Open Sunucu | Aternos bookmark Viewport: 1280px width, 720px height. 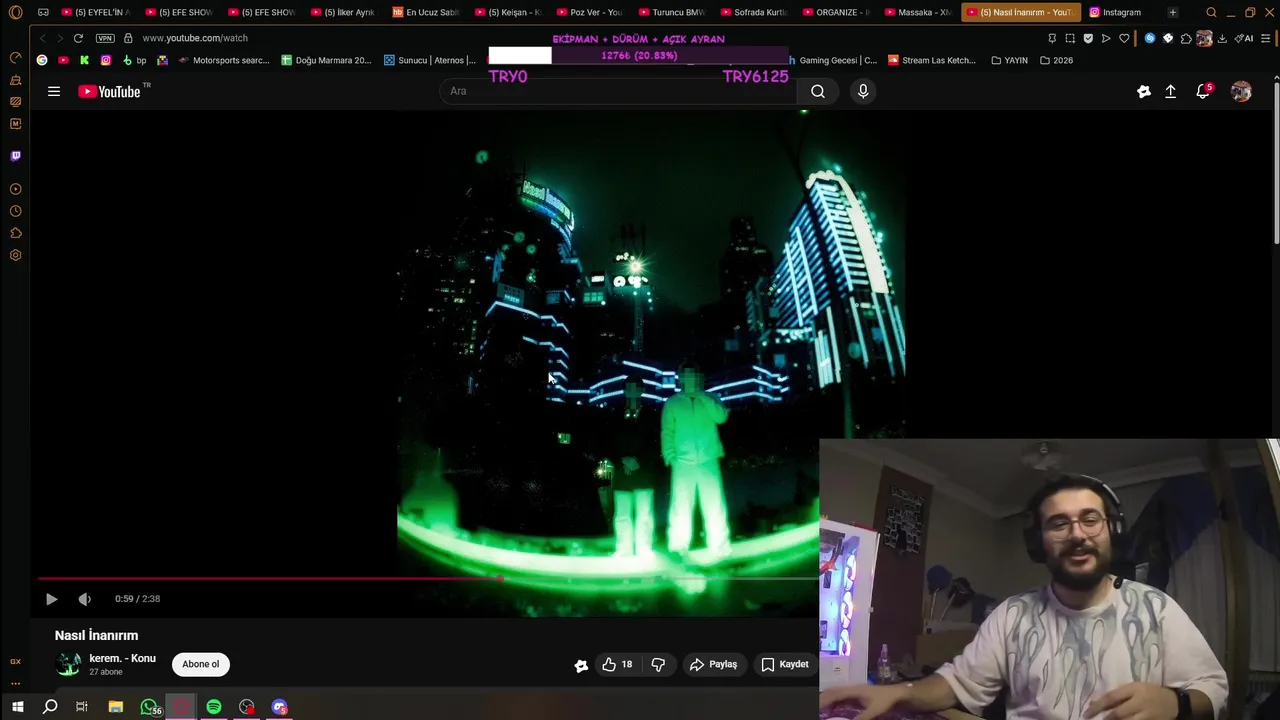(430, 60)
